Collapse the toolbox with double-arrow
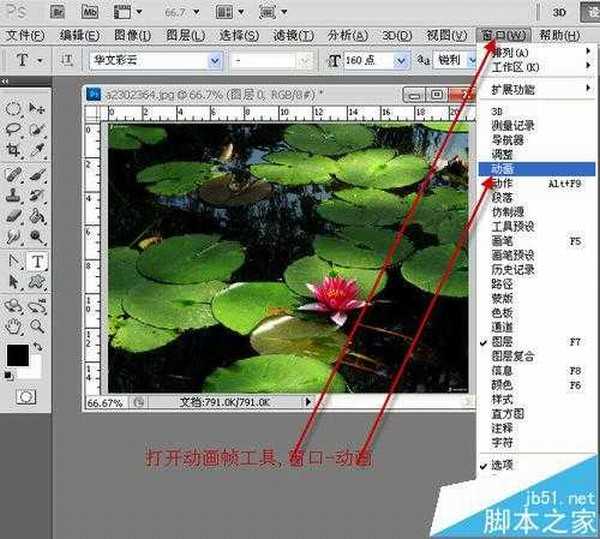This screenshot has height=539, width=600. coord(5,81)
